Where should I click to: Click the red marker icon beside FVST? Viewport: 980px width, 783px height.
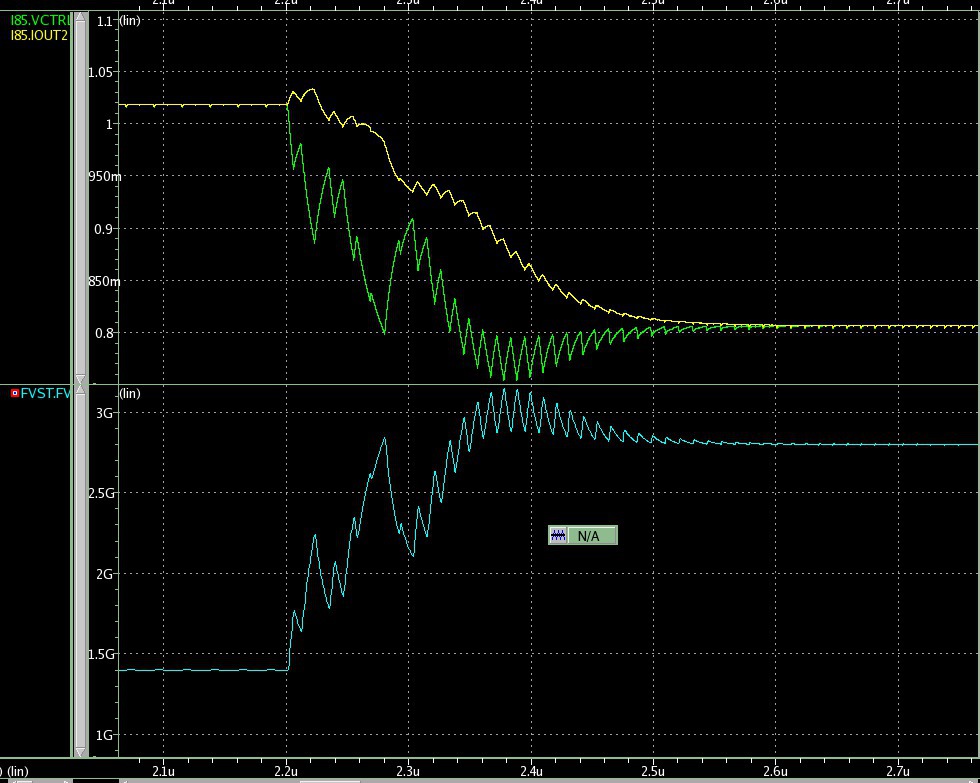point(15,394)
